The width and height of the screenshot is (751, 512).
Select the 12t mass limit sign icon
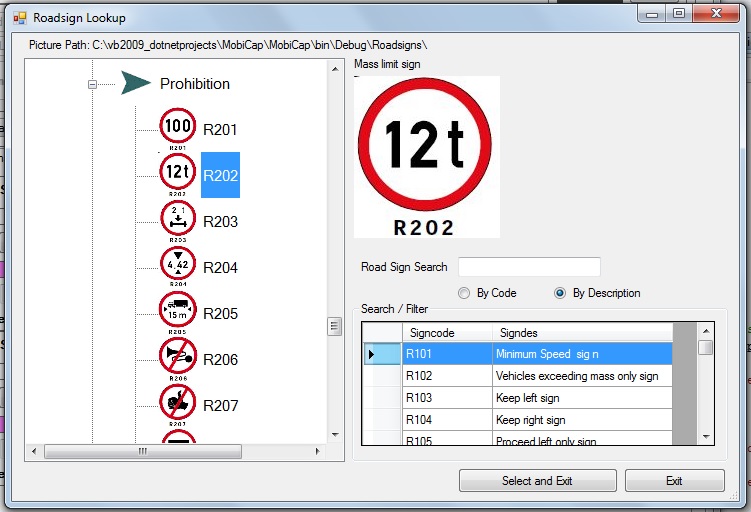(x=177, y=172)
